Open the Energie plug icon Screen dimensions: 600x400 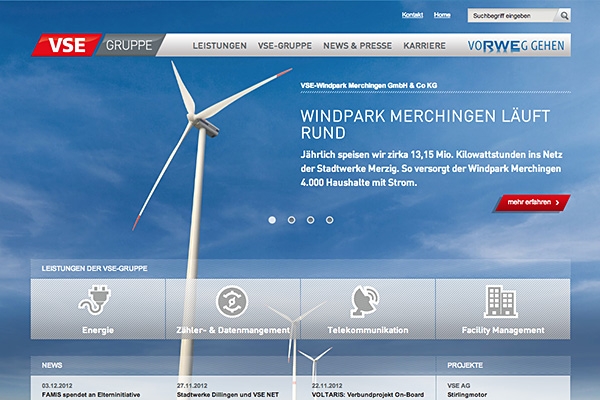[x=98, y=301]
